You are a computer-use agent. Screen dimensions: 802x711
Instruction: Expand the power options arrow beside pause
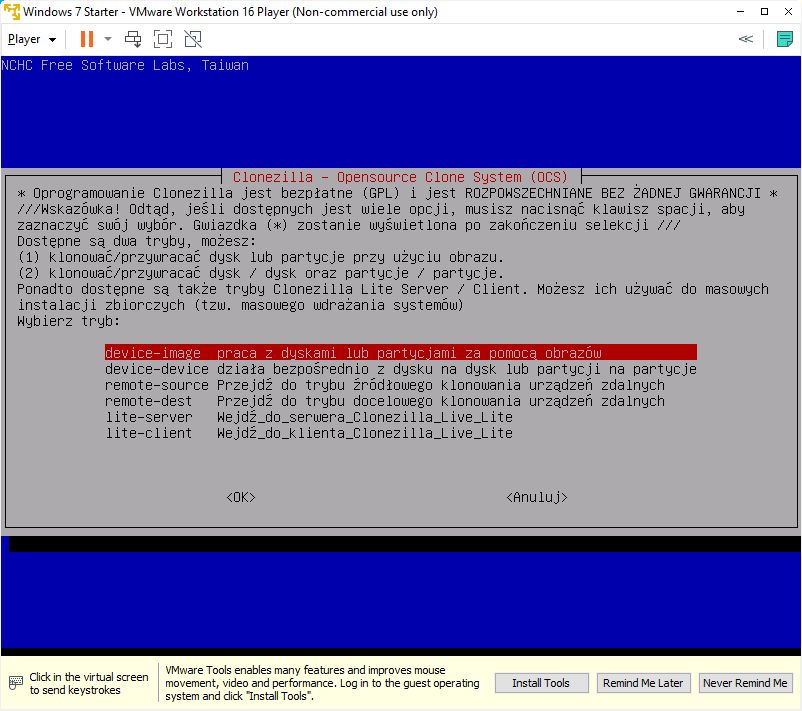108,39
